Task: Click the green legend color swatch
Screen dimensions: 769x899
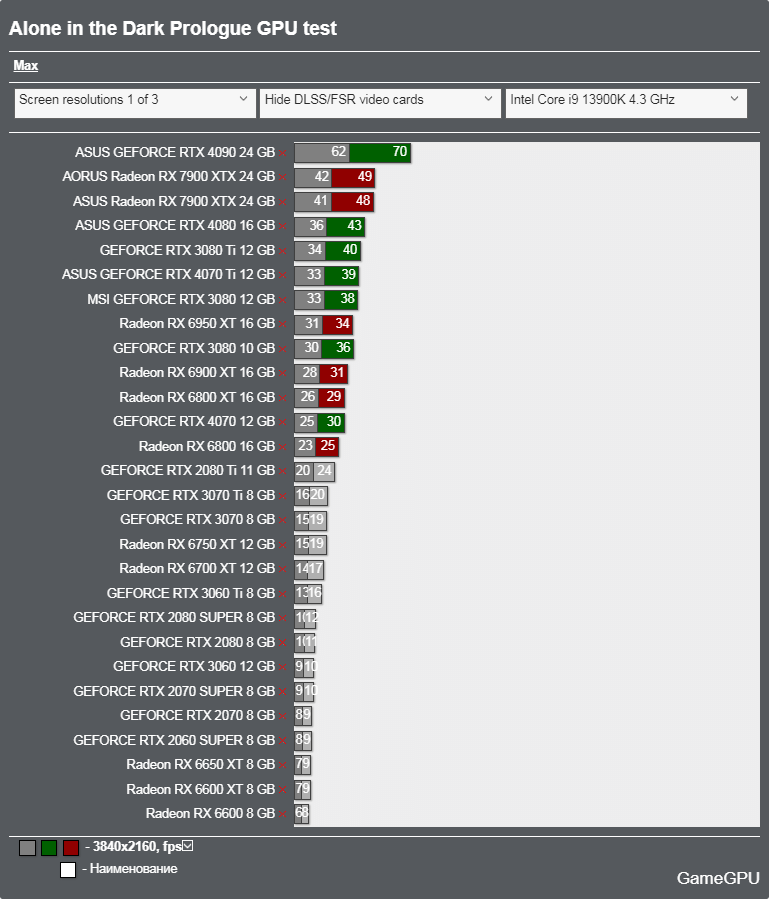Action: tap(49, 848)
